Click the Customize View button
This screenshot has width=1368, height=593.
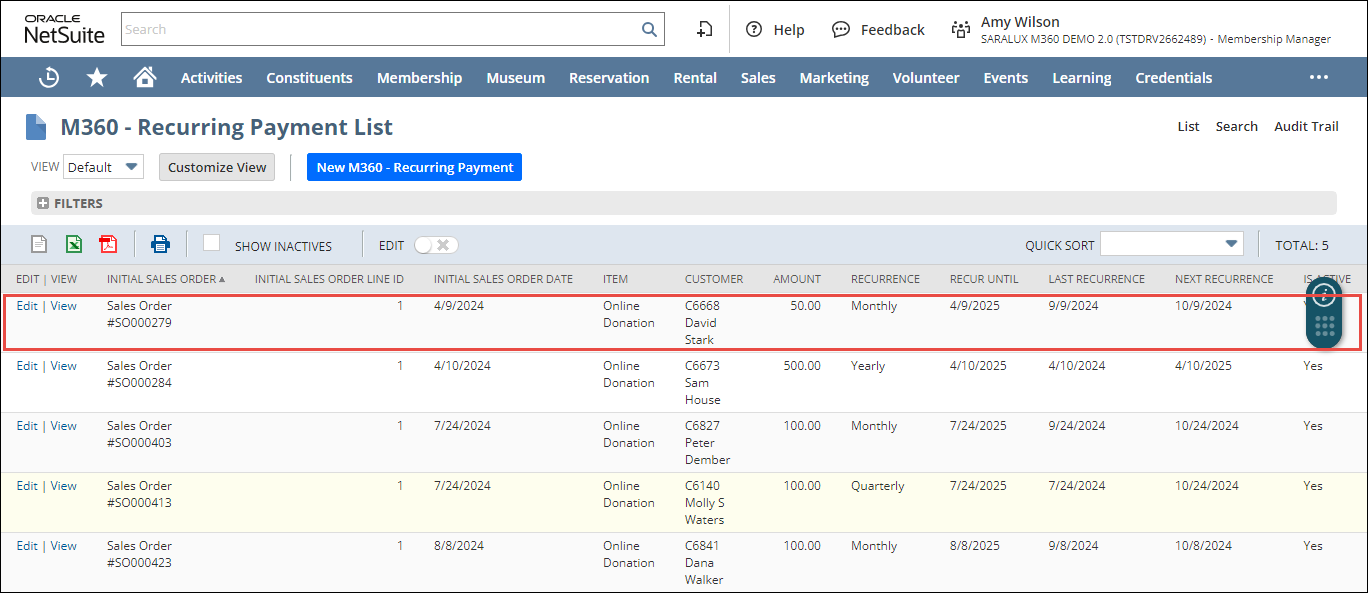click(217, 167)
